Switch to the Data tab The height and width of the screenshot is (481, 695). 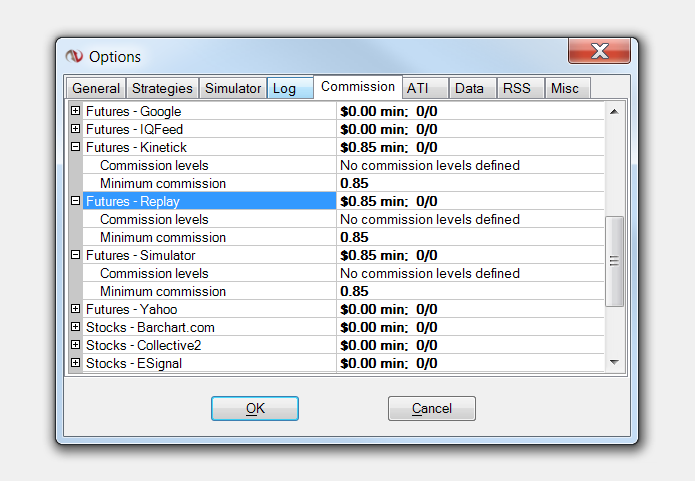click(472, 88)
